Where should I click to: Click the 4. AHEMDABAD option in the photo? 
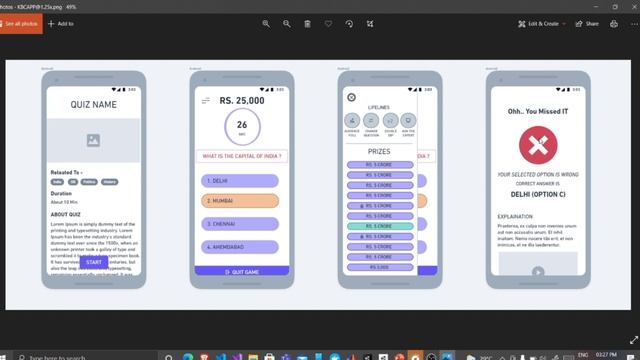(240, 247)
